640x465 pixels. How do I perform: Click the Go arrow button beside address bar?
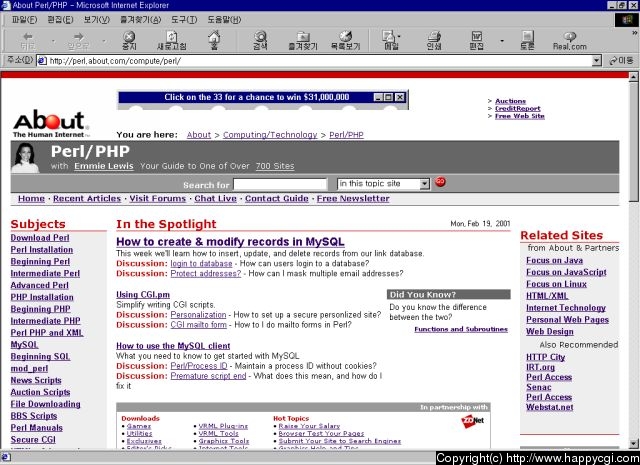point(621,61)
